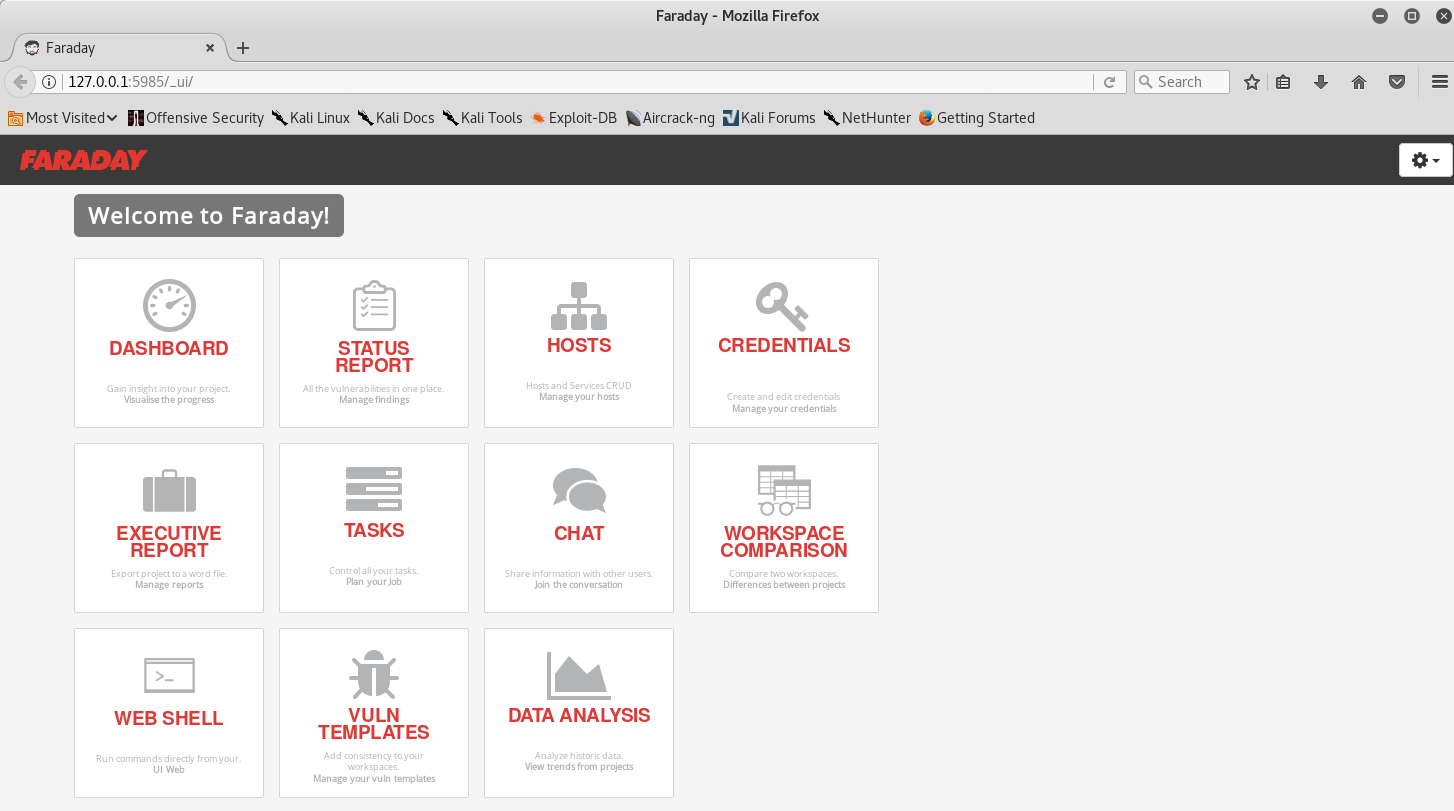Click the Welcome to Faraday! banner
Screen dimensions: 1454x811
pos(209,216)
